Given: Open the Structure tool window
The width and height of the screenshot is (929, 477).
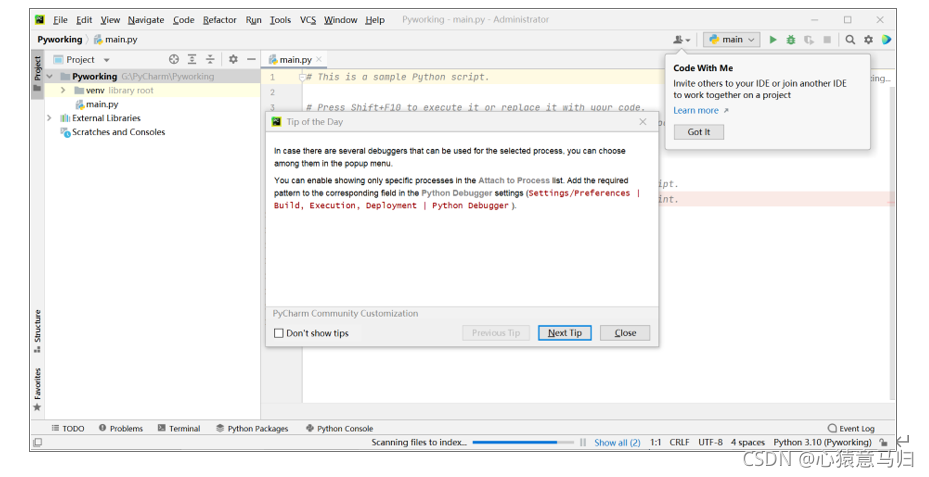Looking at the screenshot, I should [x=37, y=331].
